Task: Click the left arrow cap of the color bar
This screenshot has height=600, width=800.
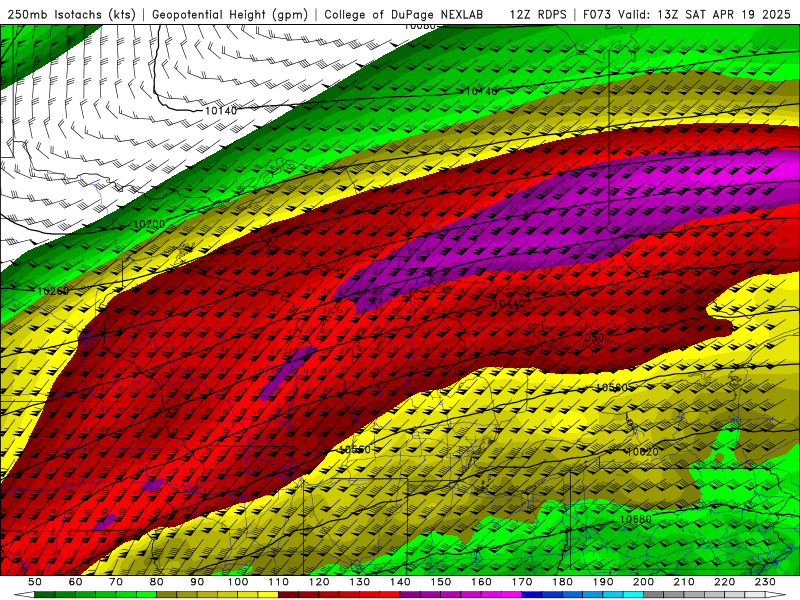Action: [24, 595]
